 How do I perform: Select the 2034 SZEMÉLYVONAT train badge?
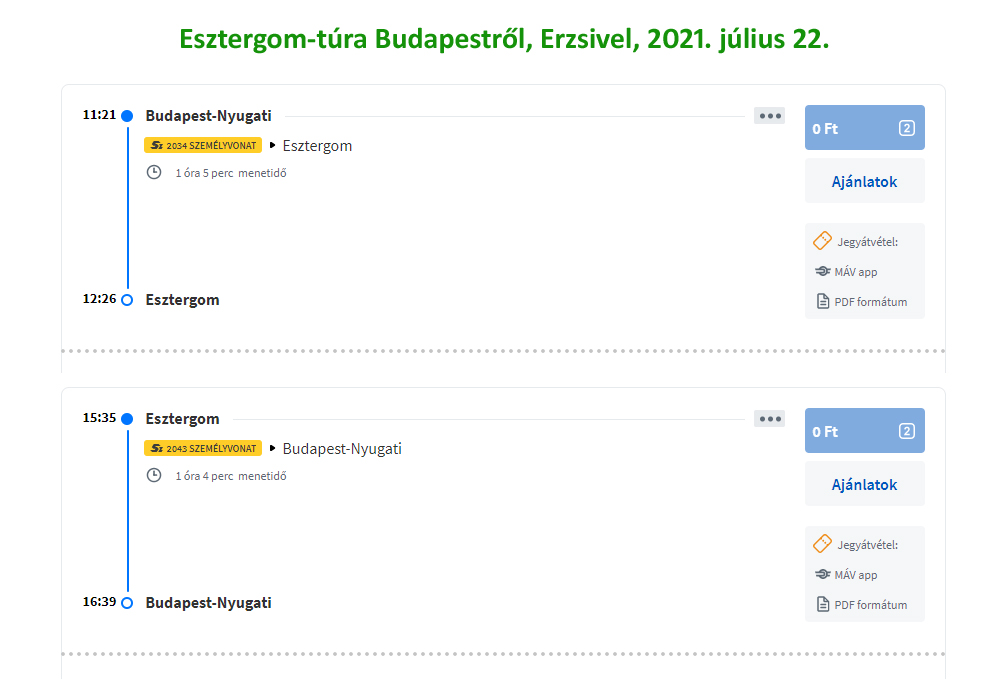pyautogui.click(x=203, y=146)
